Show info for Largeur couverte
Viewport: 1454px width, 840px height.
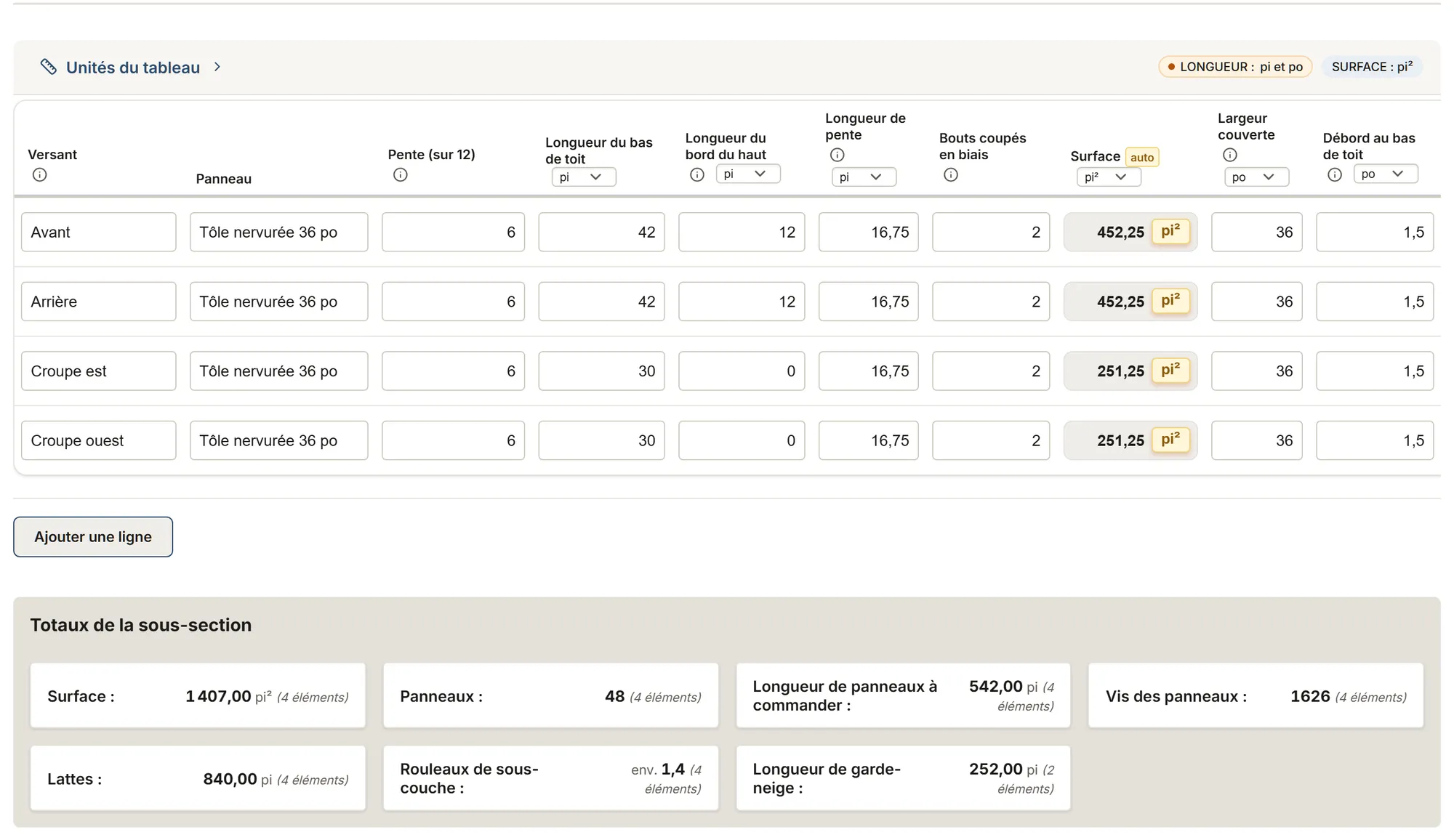1230,155
